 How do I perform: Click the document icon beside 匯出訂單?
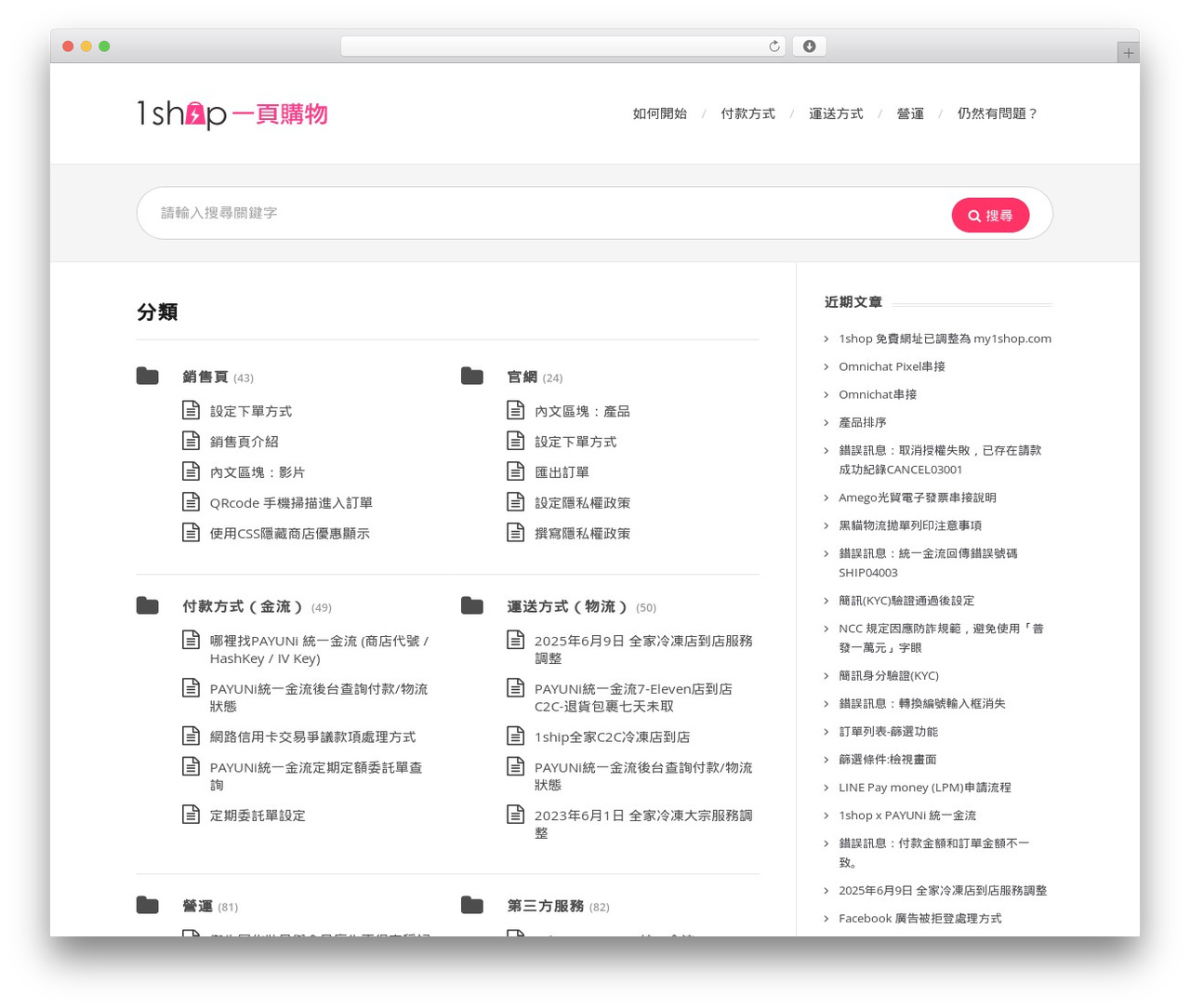pos(516,471)
